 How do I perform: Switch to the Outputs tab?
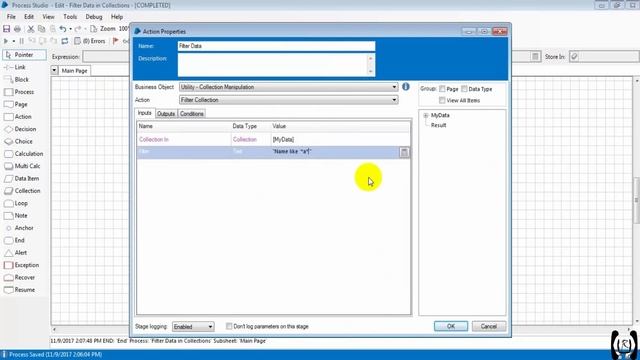[x=166, y=114]
